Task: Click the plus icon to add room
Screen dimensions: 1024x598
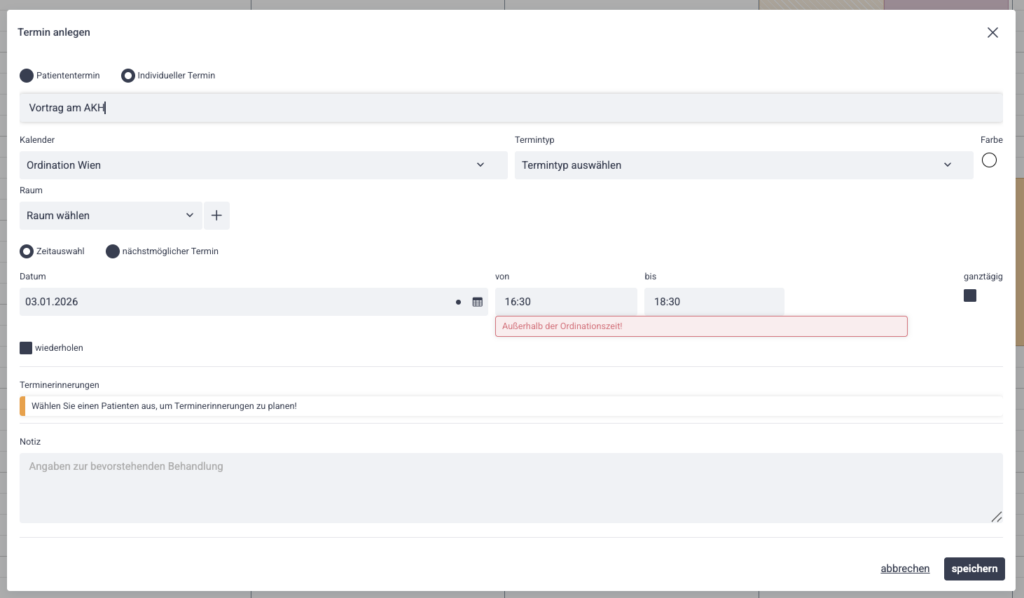Action: [217, 215]
